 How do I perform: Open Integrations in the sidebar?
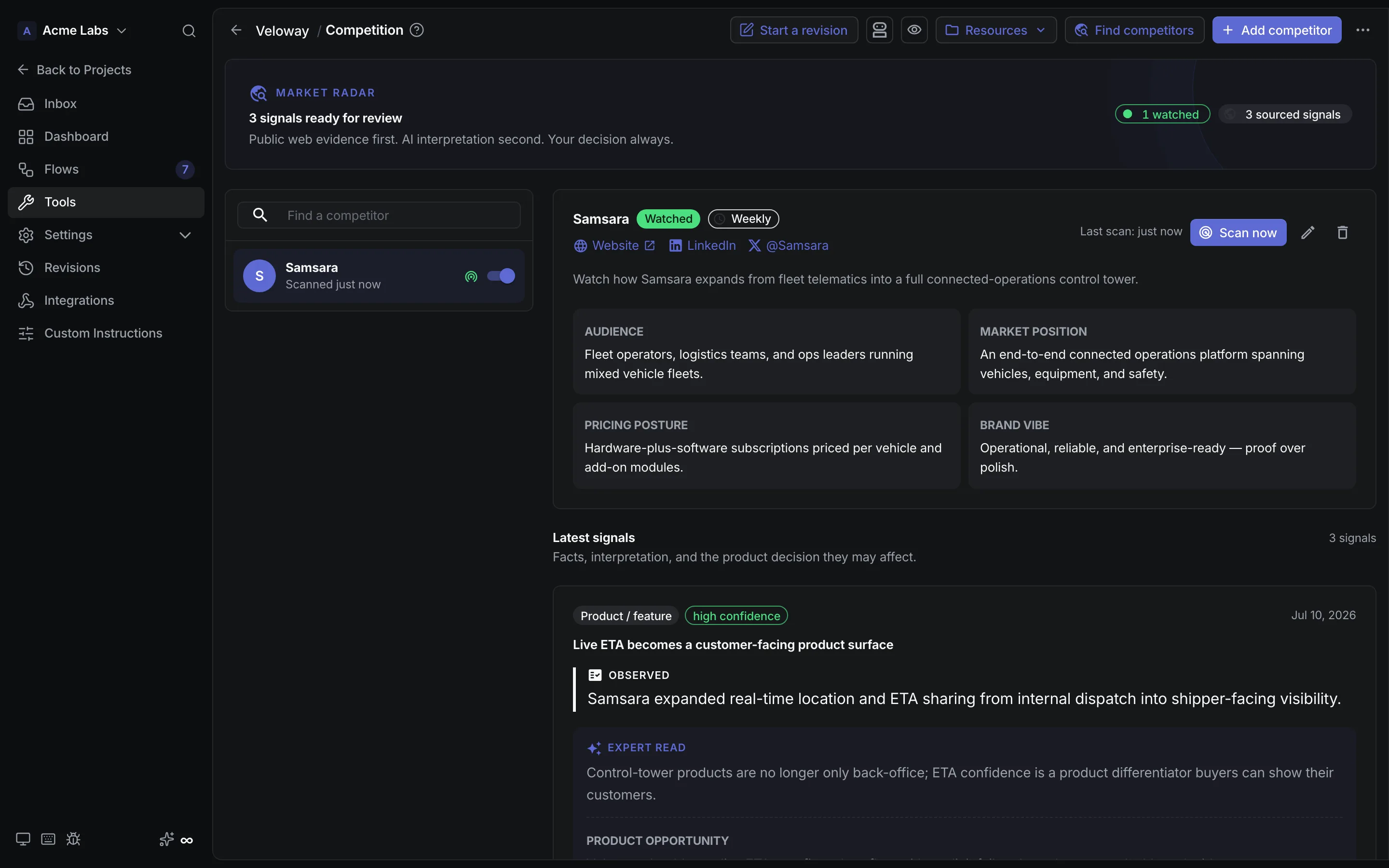click(106, 300)
